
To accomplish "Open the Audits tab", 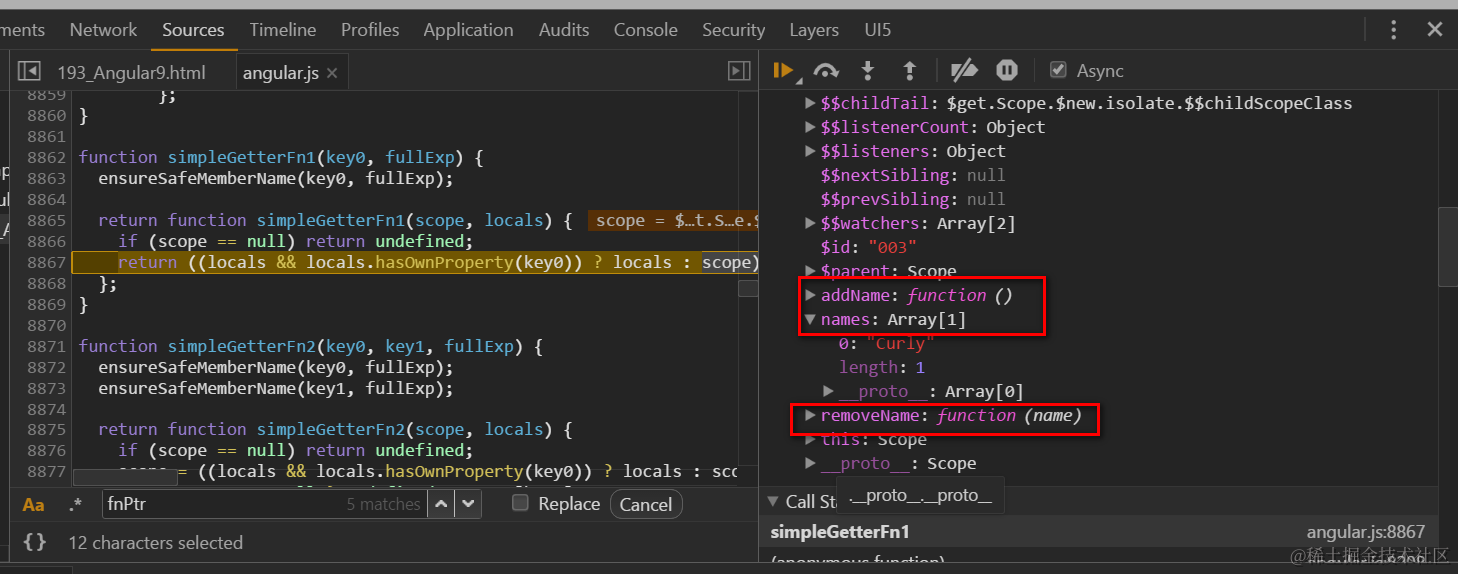I will point(564,30).
